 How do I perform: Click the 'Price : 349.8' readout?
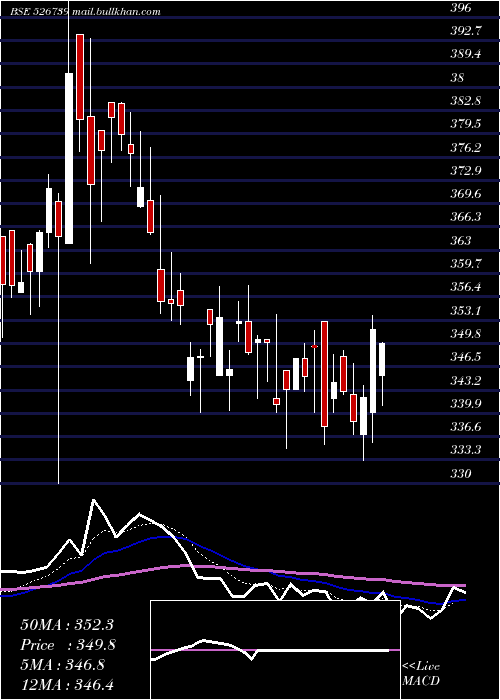(x=68, y=645)
